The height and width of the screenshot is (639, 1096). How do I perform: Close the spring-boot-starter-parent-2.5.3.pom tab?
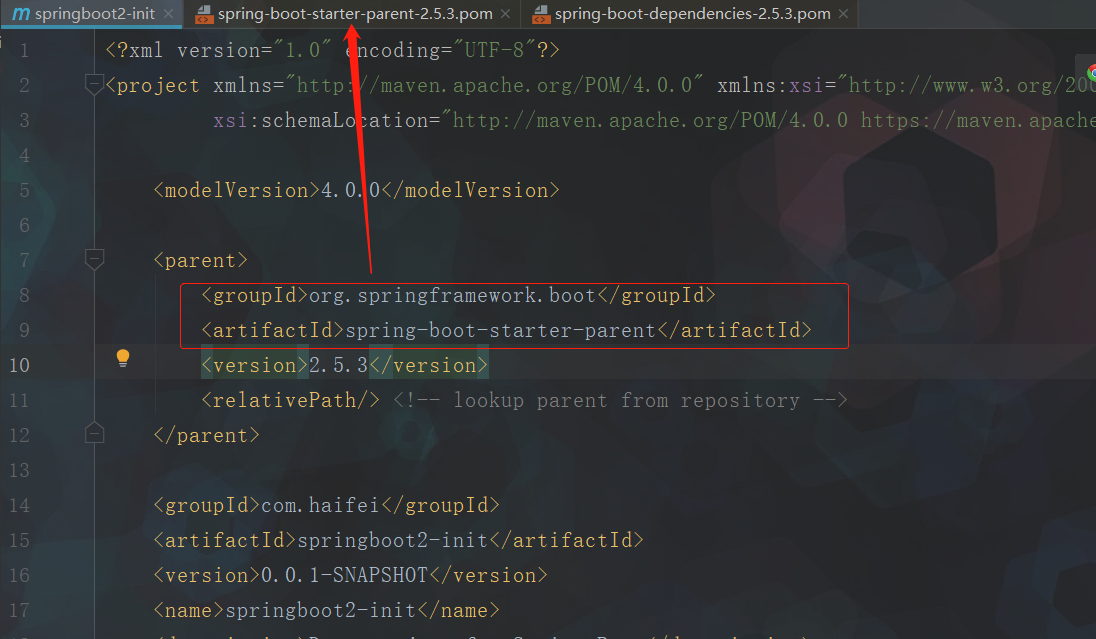click(505, 14)
